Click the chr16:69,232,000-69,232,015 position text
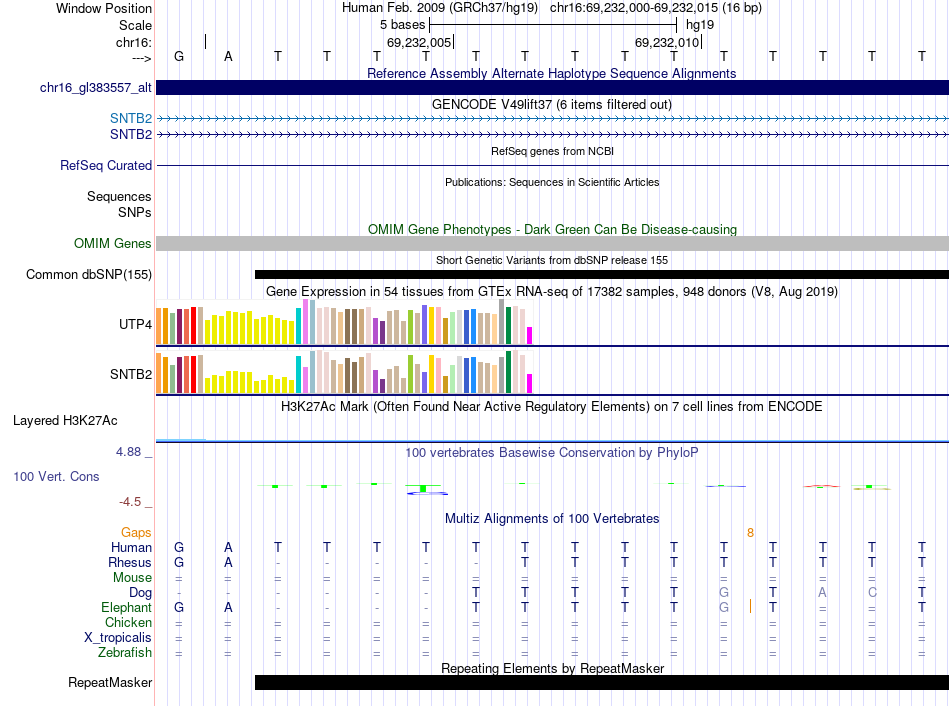The height and width of the screenshot is (706, 950). click(656, 8)
